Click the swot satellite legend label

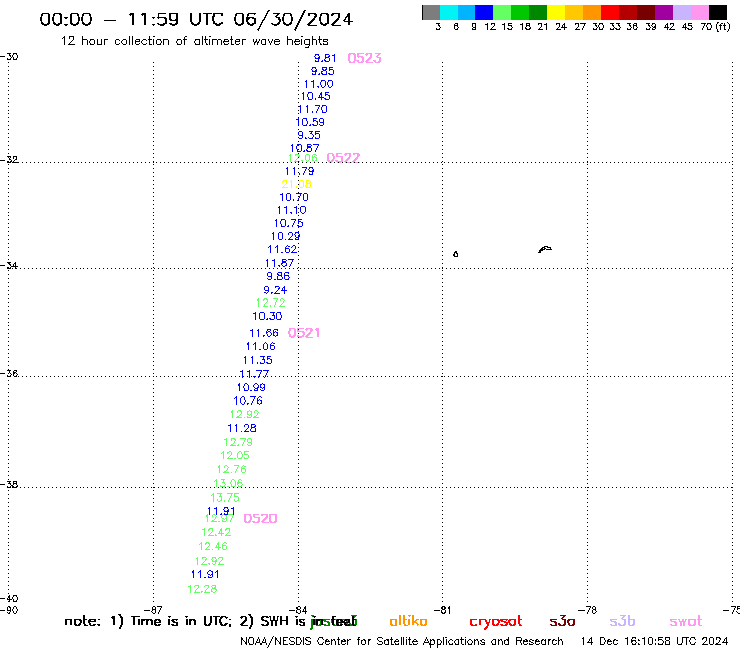pyautogui.click(x=686, y=621)
